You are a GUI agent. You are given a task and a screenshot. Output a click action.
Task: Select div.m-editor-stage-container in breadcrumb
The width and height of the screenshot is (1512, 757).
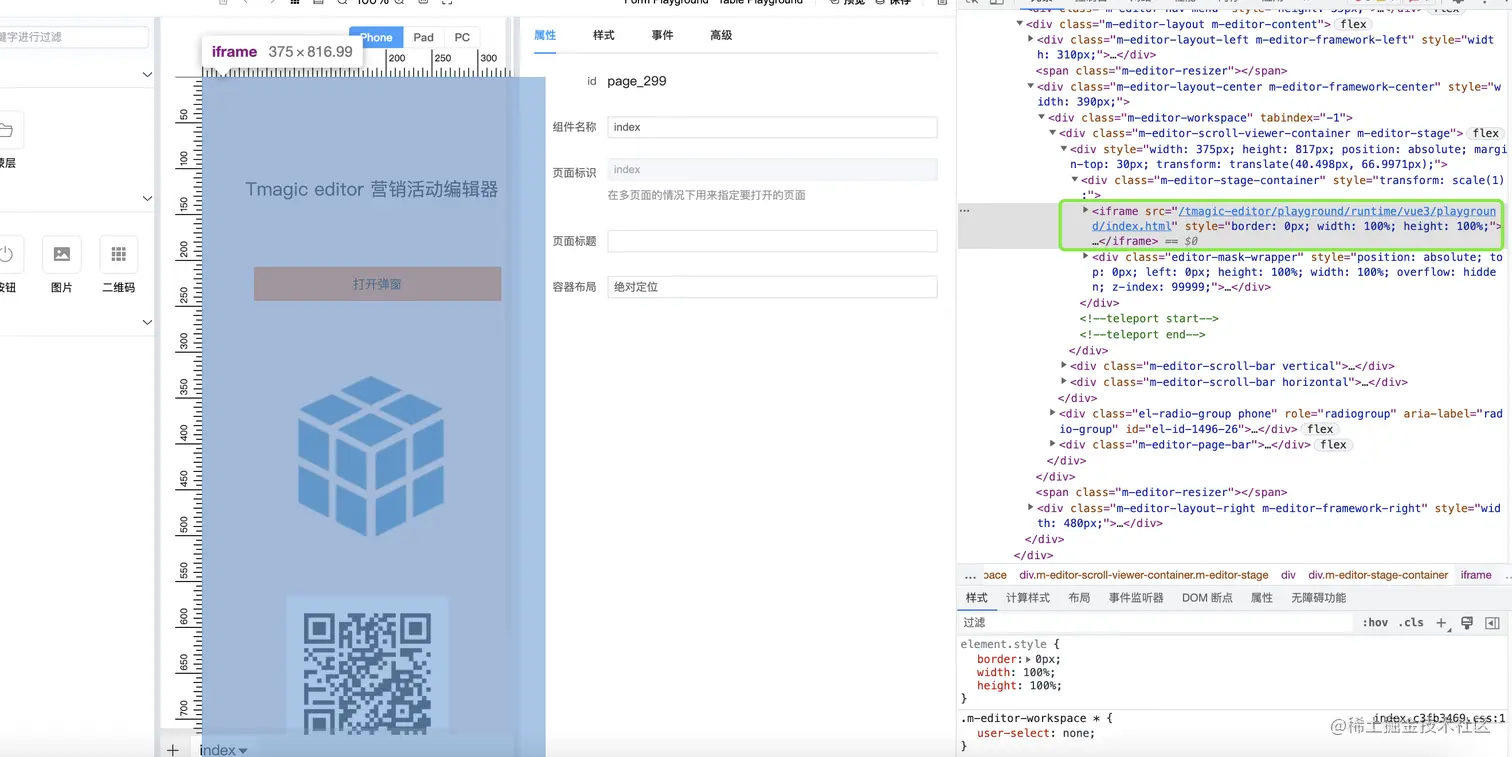point(1378,575)
